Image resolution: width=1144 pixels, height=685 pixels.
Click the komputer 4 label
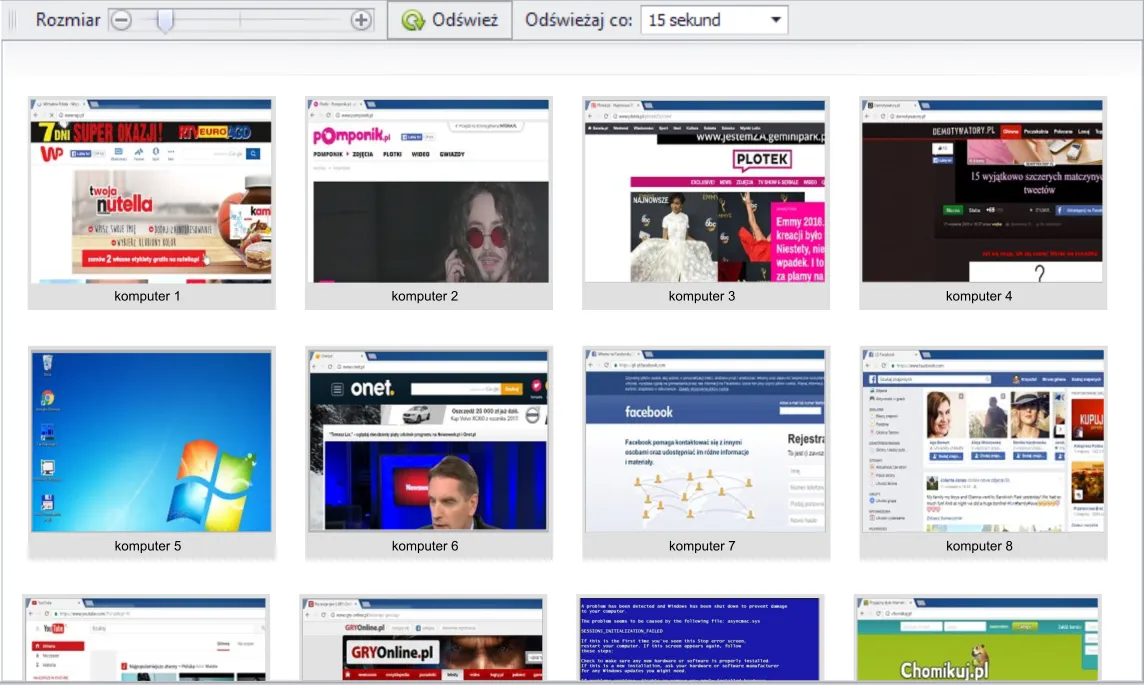979,296
